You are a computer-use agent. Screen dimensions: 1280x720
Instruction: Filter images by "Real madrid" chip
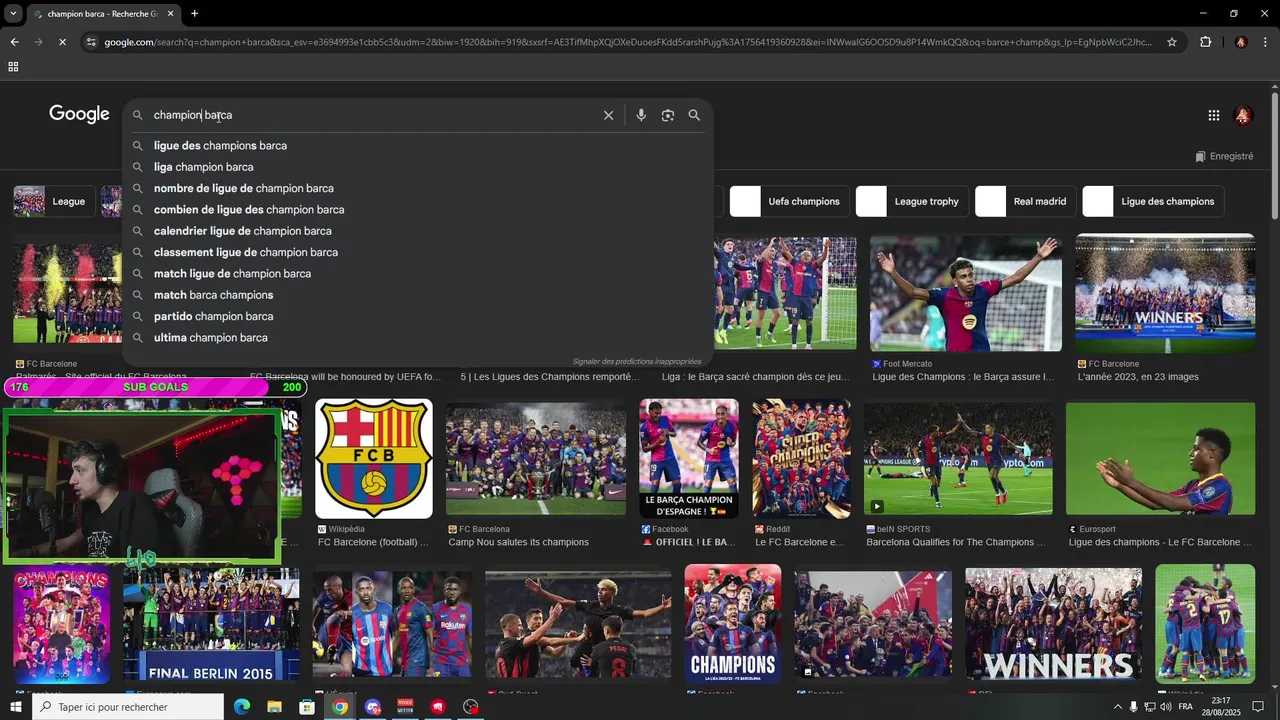1026,201
